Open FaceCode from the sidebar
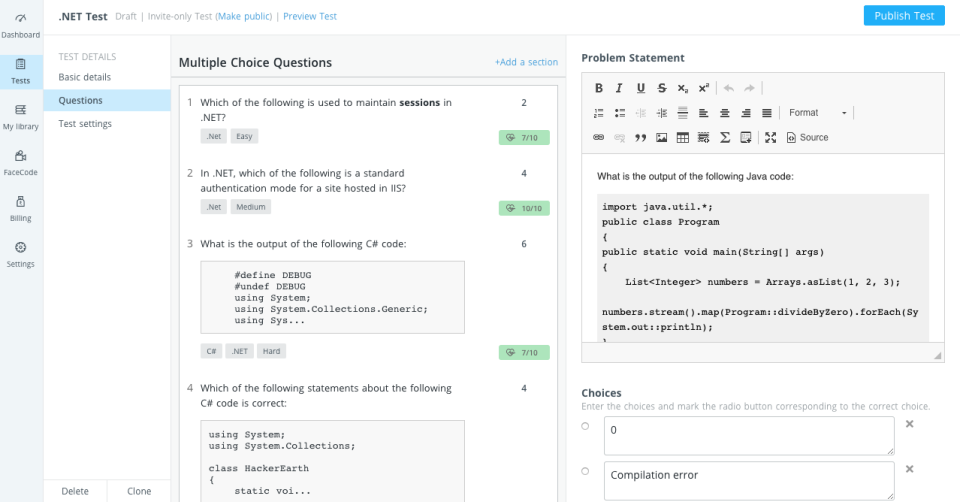 pyautogui.click(x=20, y=163)
